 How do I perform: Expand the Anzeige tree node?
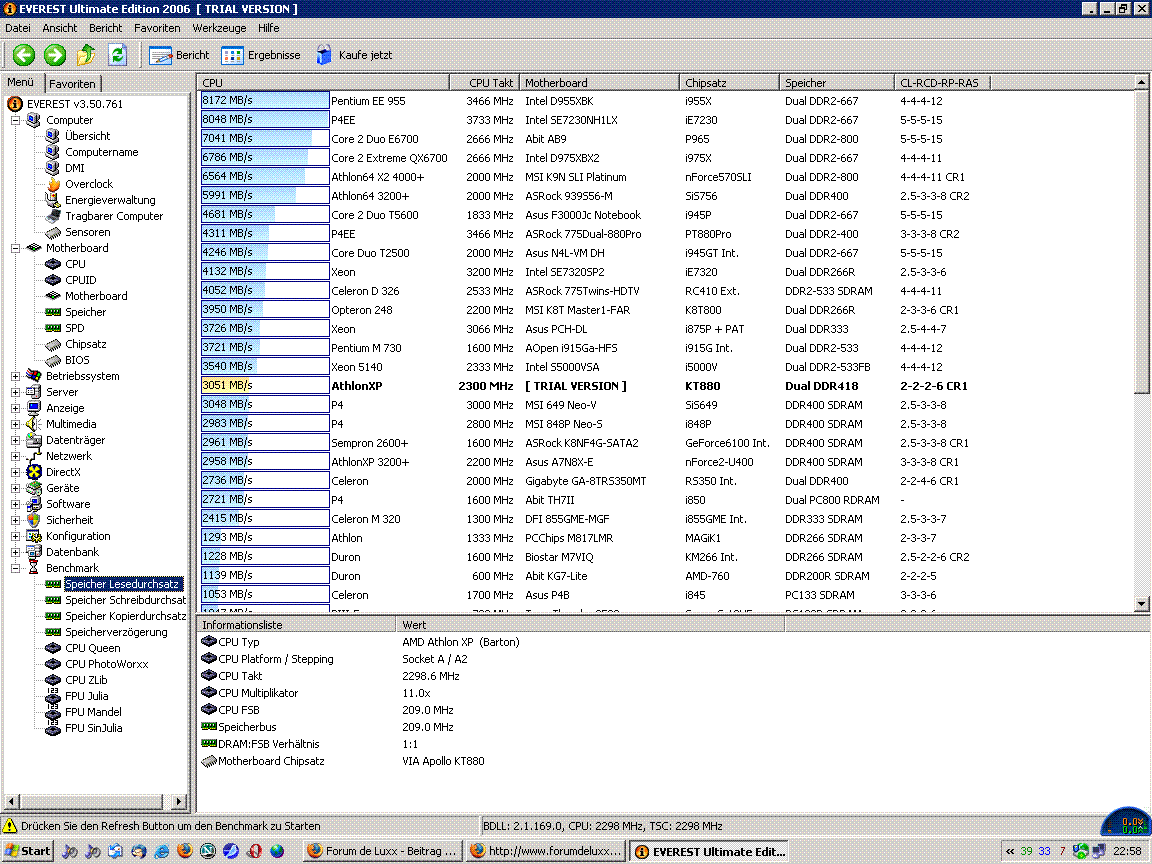tap(15, 408)
